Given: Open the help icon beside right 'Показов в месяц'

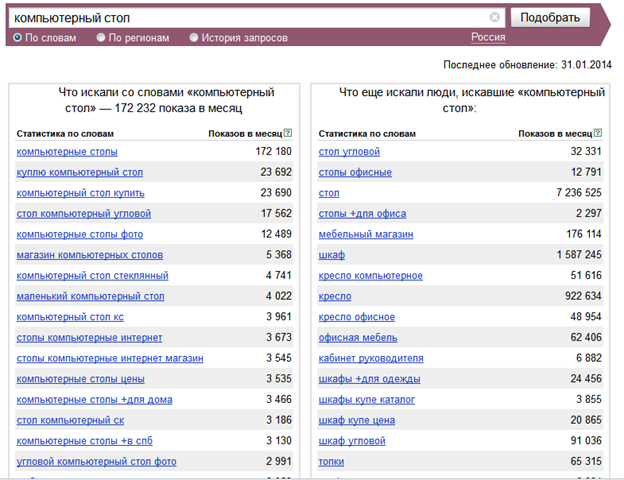Looking at the screenshot, I should pyautogui.click(x=598, y=133).
